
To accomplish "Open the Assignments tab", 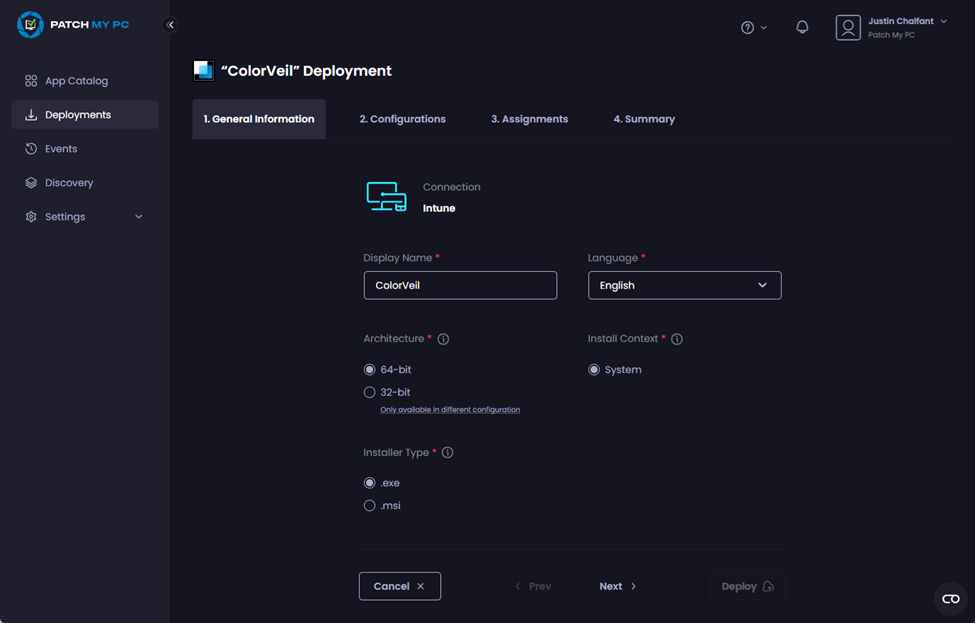I will coord(529,118).
